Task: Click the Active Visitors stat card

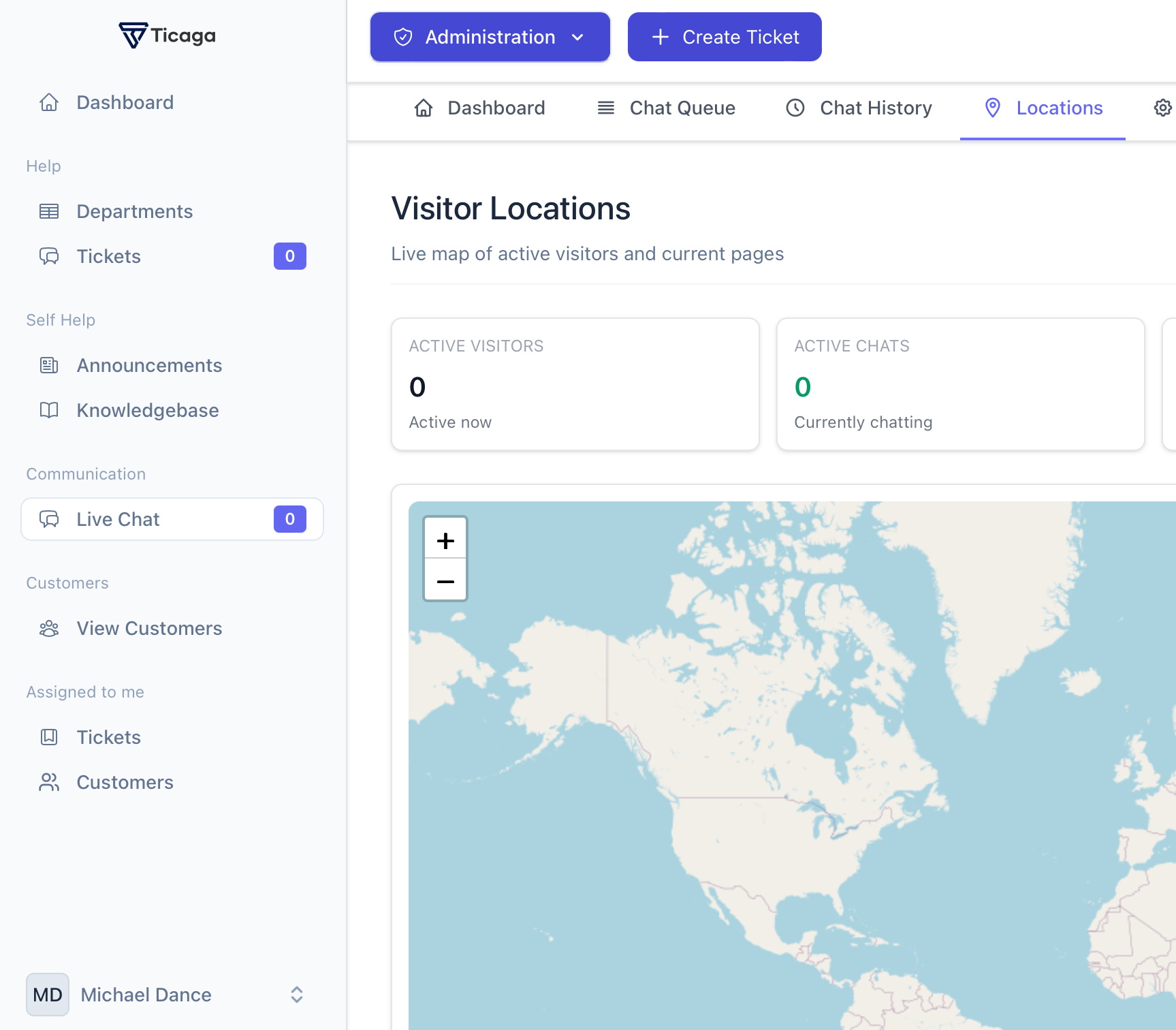Action: point(575,384)
